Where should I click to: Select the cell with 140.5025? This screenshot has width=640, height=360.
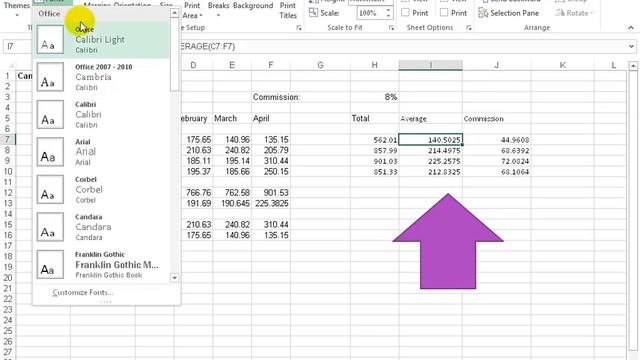pyautogui.click(x=431, y=140)
